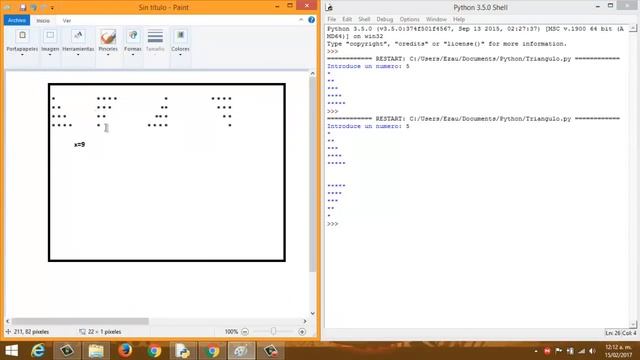Show hidden system tray icons arrow
640x360 pixels.
(536, 351)
